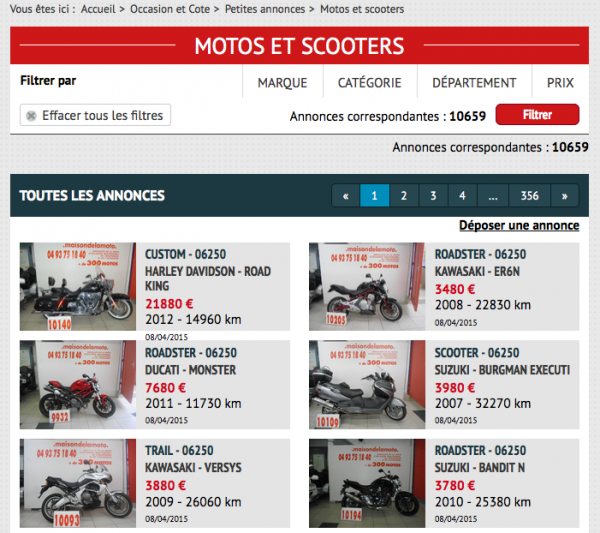The width and height of the screenshot is (600, 533).
Task: Click SCOOTER - 06250 category text
Action: pyautogui.click(x=477, y=352)
